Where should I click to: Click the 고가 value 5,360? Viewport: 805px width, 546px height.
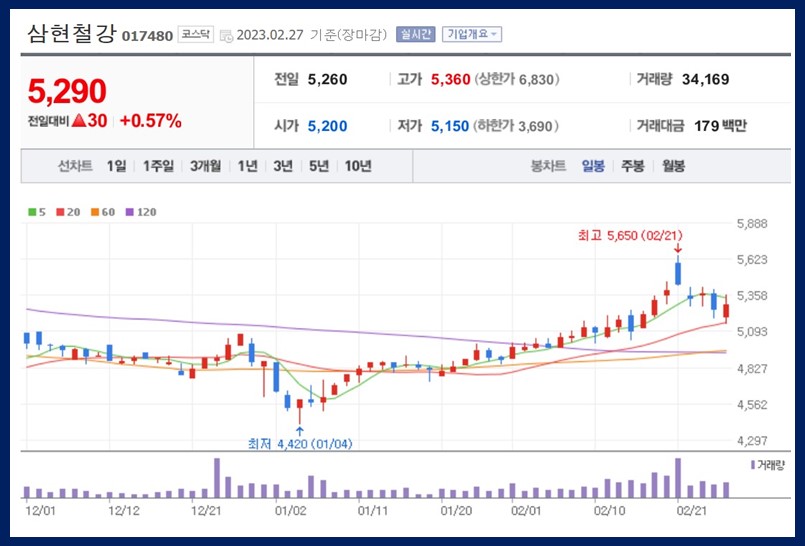tap(450, 80)
